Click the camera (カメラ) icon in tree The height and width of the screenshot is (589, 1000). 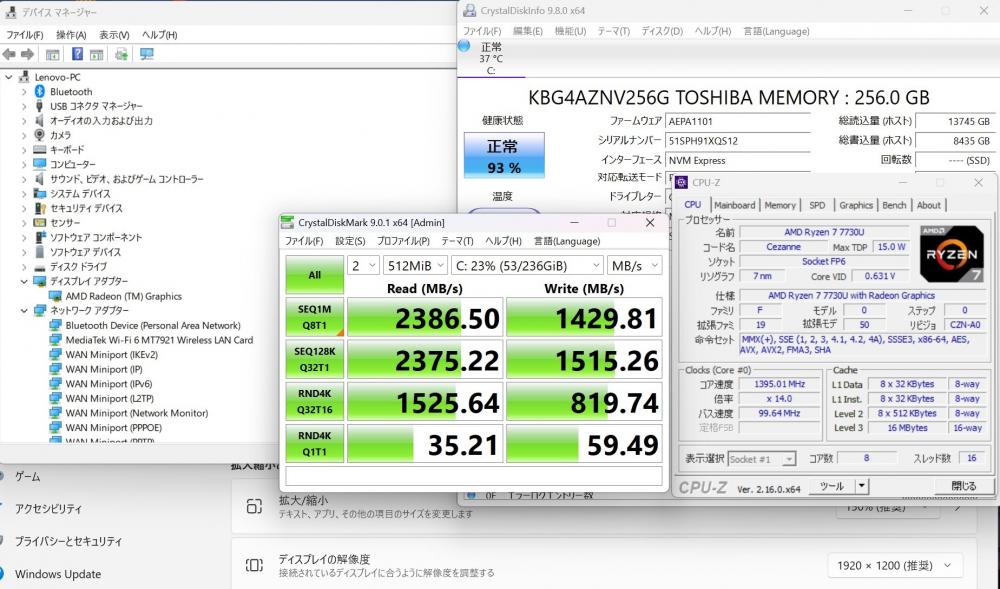tap(40, 135)
